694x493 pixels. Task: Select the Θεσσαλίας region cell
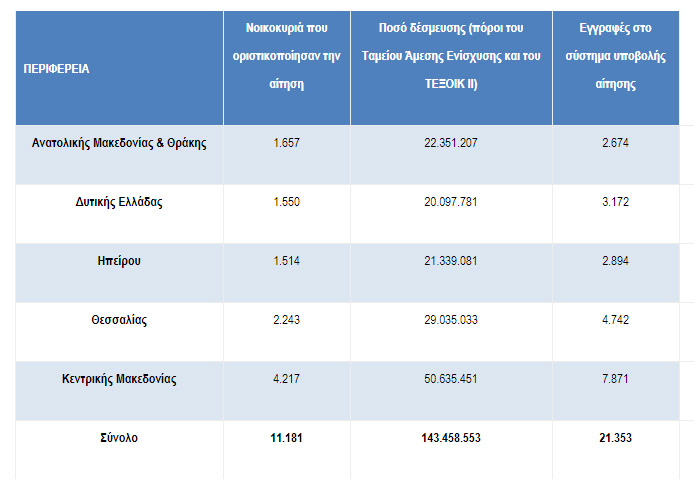pyautogui.click(x=119, y=320)
